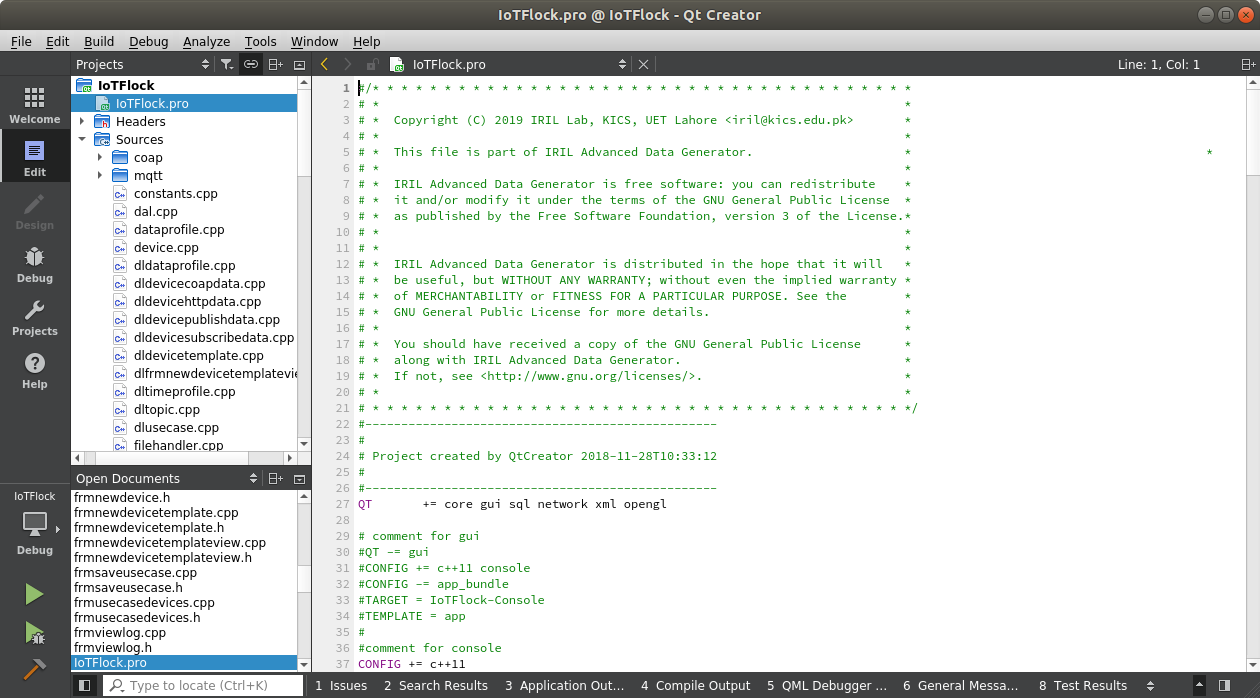Select dal.cpp in the project tree
Image resolution: width=1260 pixels, height=698 pixels.
pyautogui.click(x=155, y=211)
